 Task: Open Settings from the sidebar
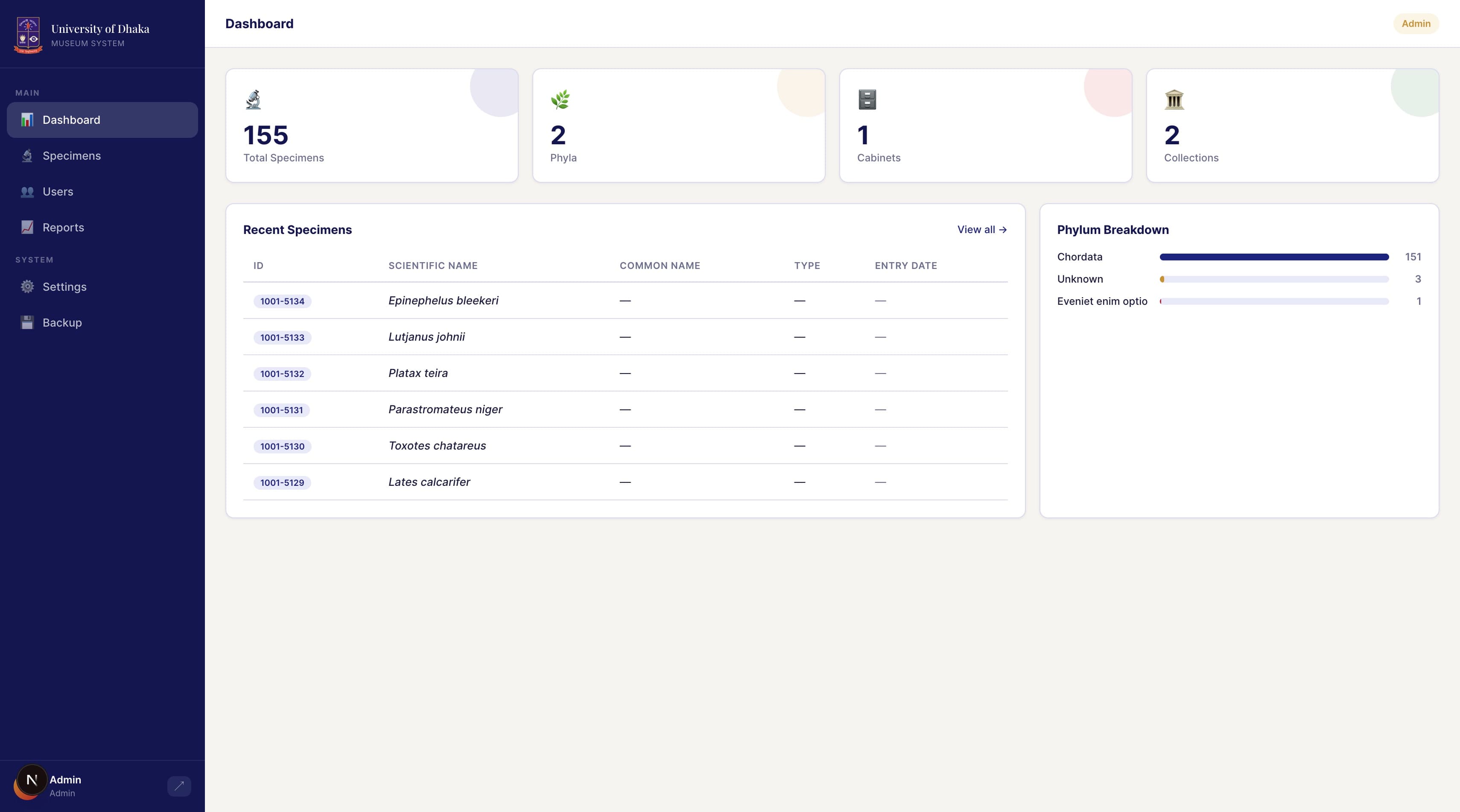[x=102, y=287]
